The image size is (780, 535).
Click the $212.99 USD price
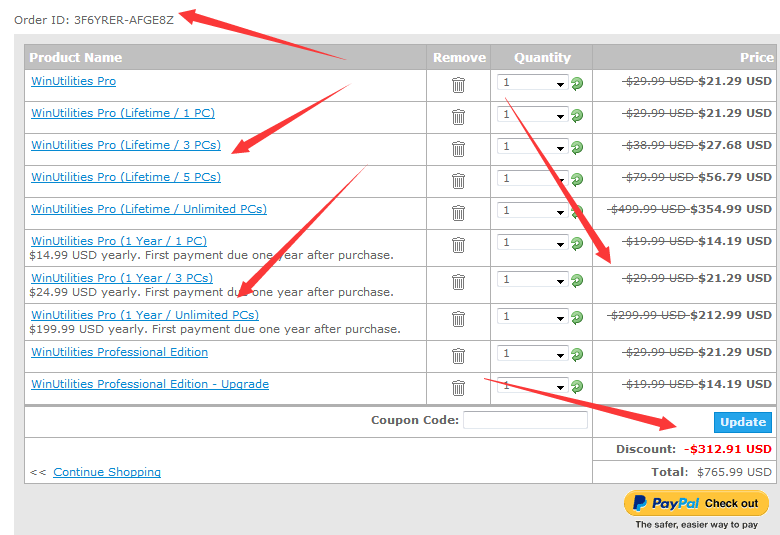coord(731,315)
